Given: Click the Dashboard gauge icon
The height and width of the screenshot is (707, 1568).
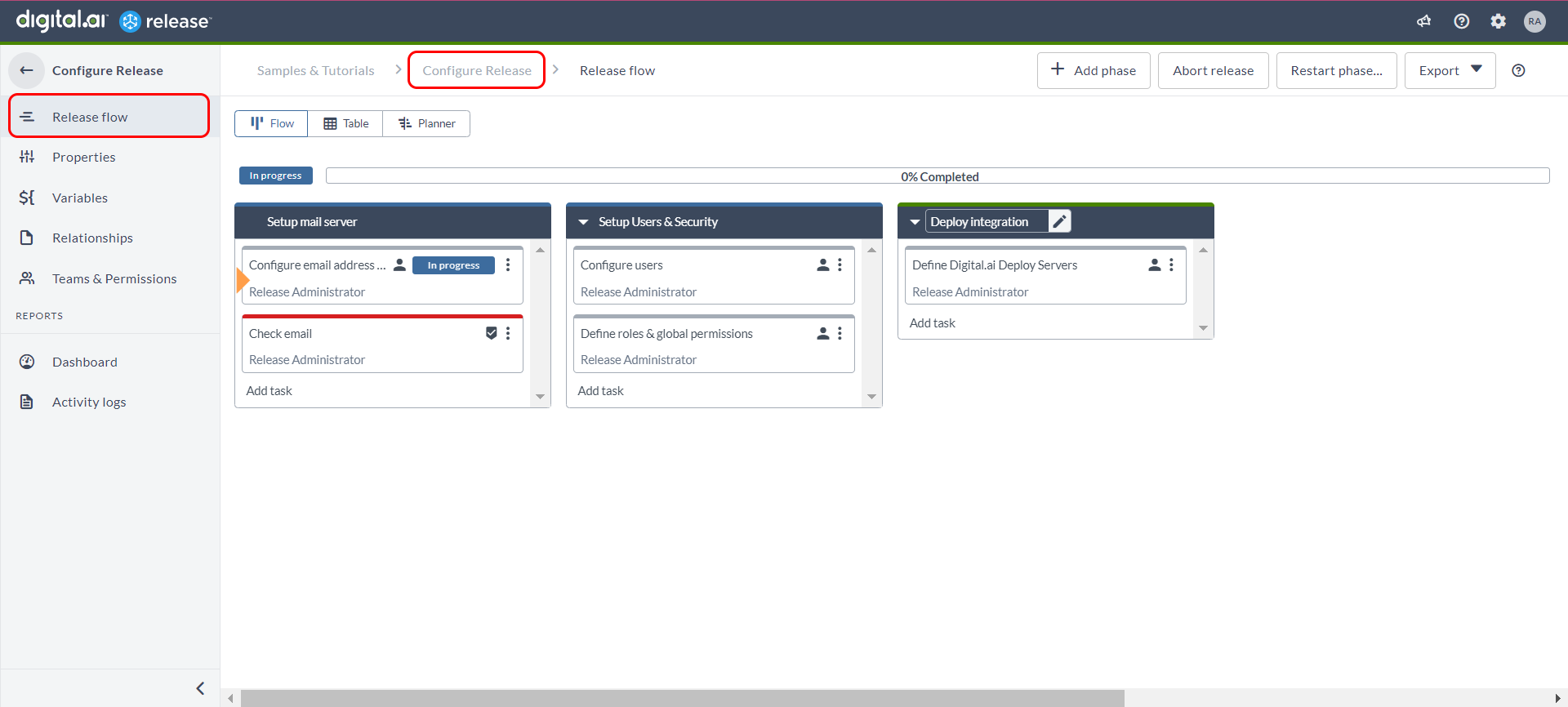Looking at the screenshot, I should pos(27,362).
